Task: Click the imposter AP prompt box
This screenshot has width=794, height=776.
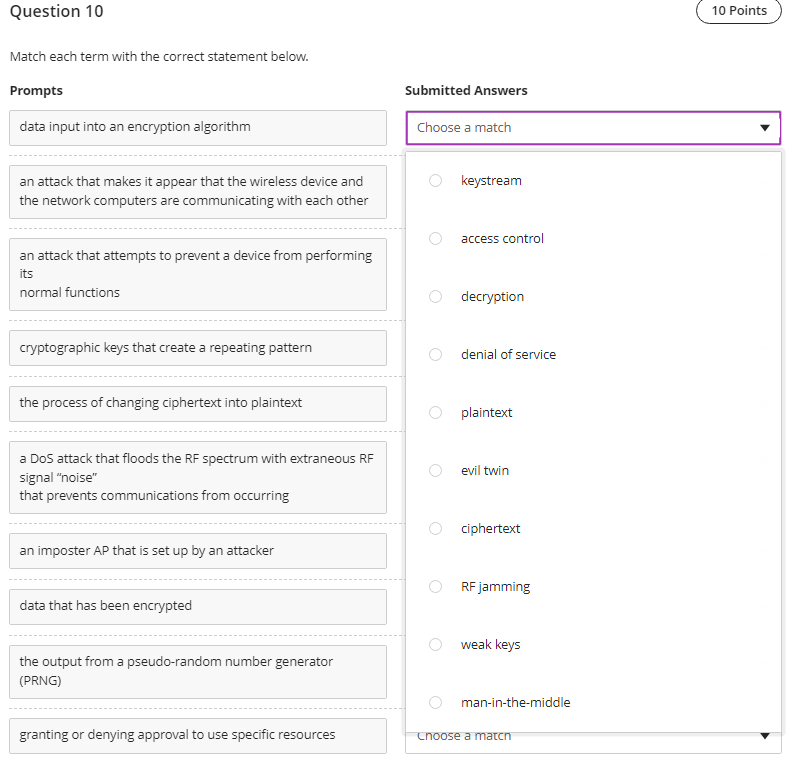Action: [x=197, y=551]
